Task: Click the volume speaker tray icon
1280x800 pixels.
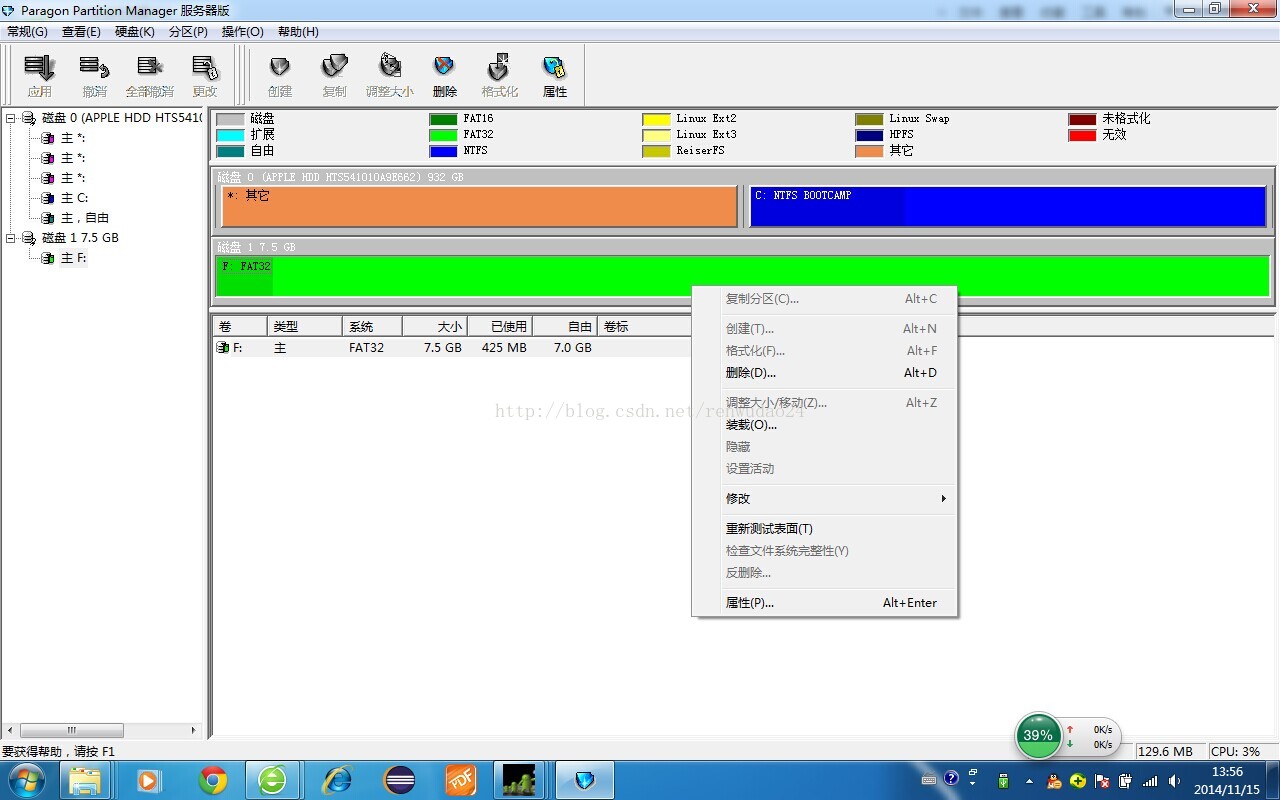Action: 1174,781
